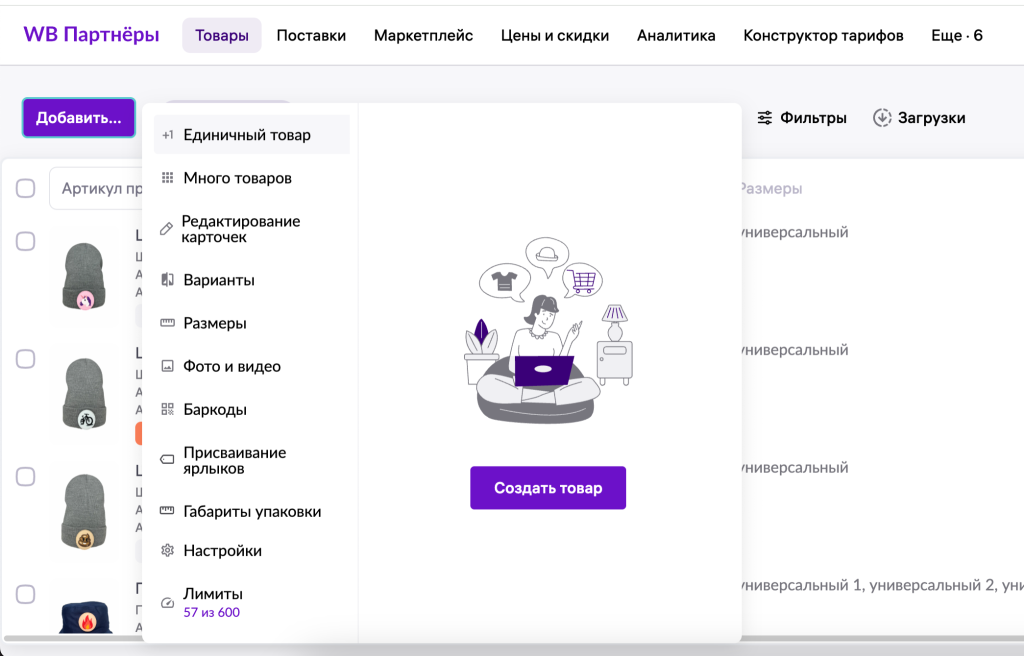The height and width of the screenshot is (656, 1024).
Task: Select the hat with pink unicorn patch checkbox
Action: click(25, 241)
